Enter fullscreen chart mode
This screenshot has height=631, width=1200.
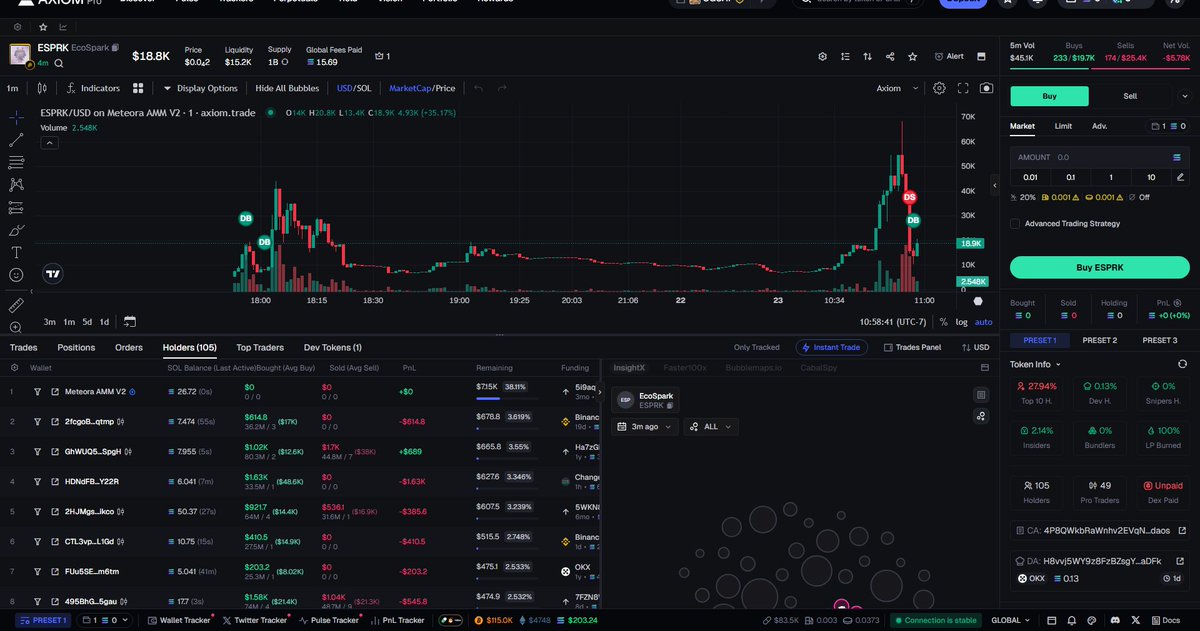(963, 88)
